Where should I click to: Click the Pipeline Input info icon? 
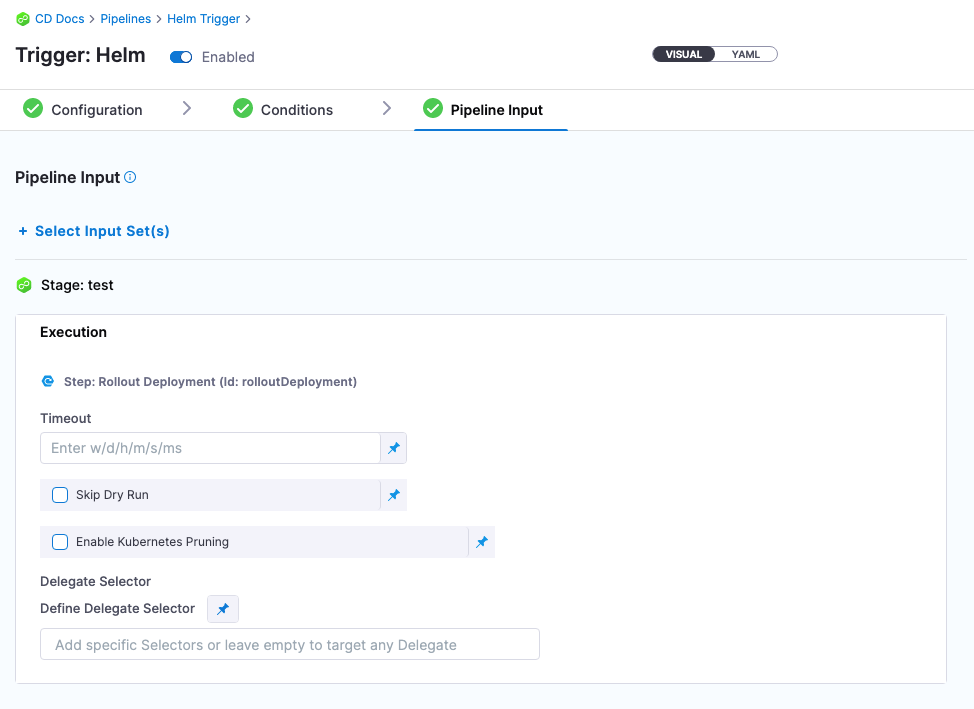[130, 177]
